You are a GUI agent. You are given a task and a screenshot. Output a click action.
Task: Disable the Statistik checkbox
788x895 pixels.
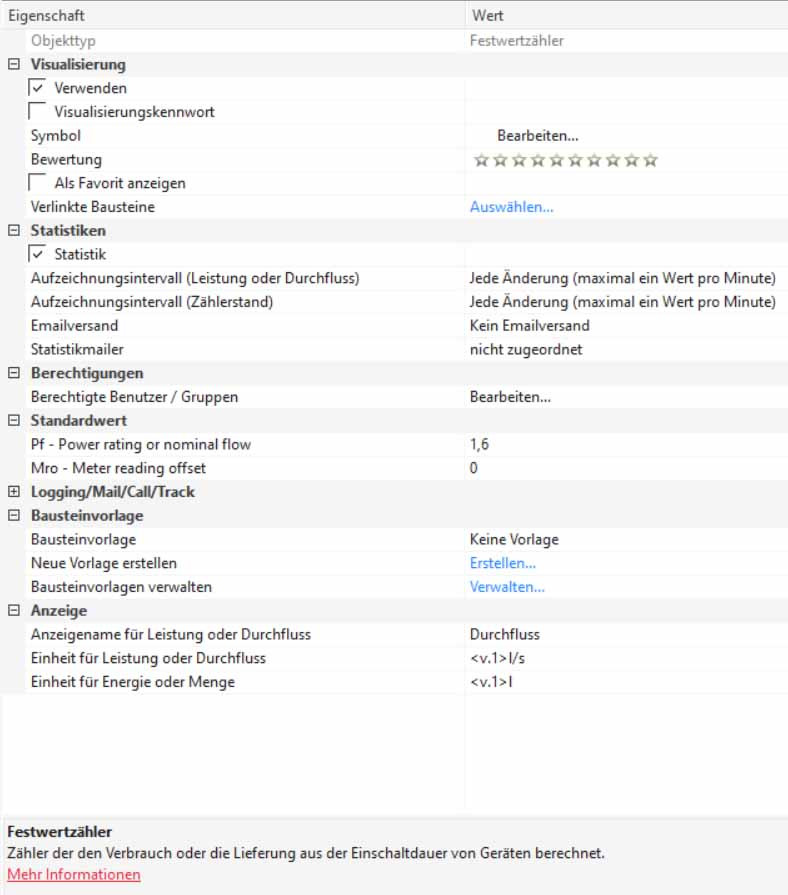pos(38,255)
